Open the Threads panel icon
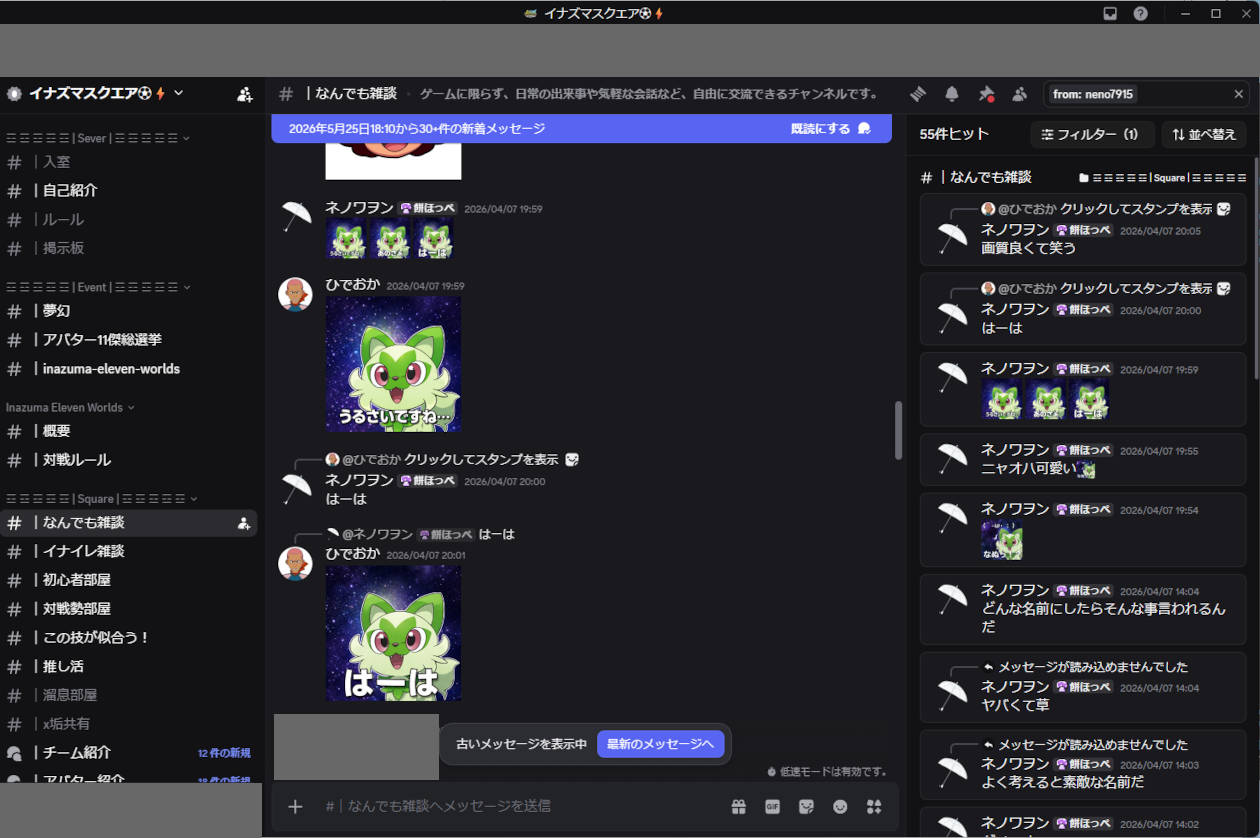 [918, 94]
